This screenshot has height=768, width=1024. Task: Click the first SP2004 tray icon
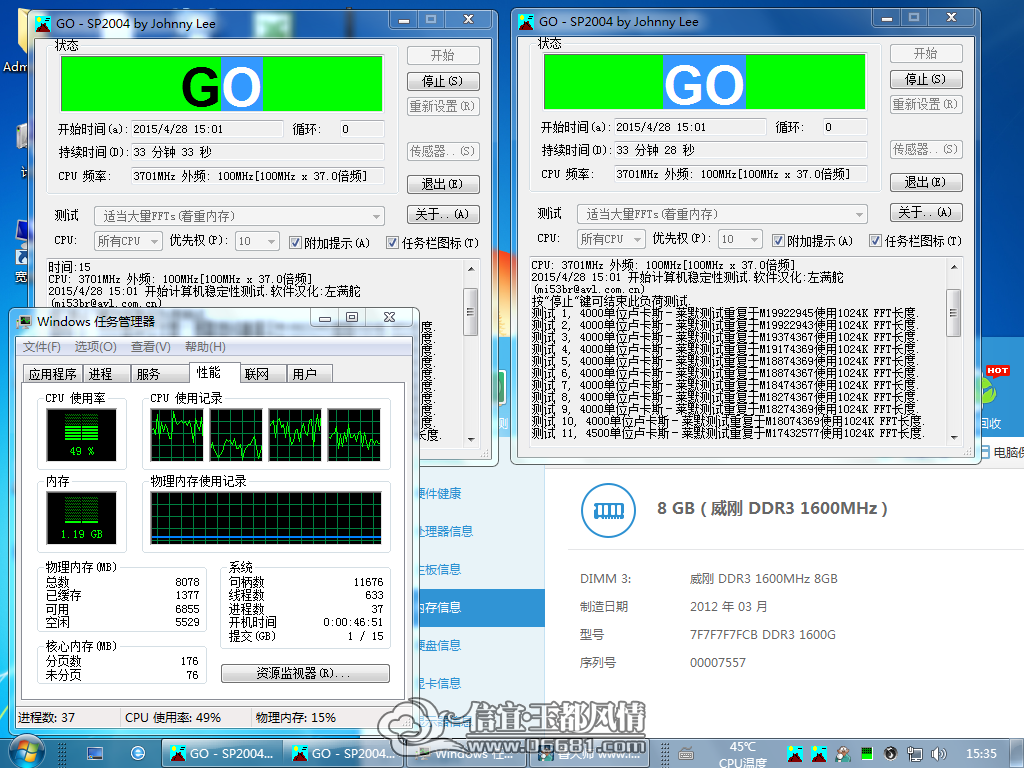pyautogui.click(x=795, y=754)
